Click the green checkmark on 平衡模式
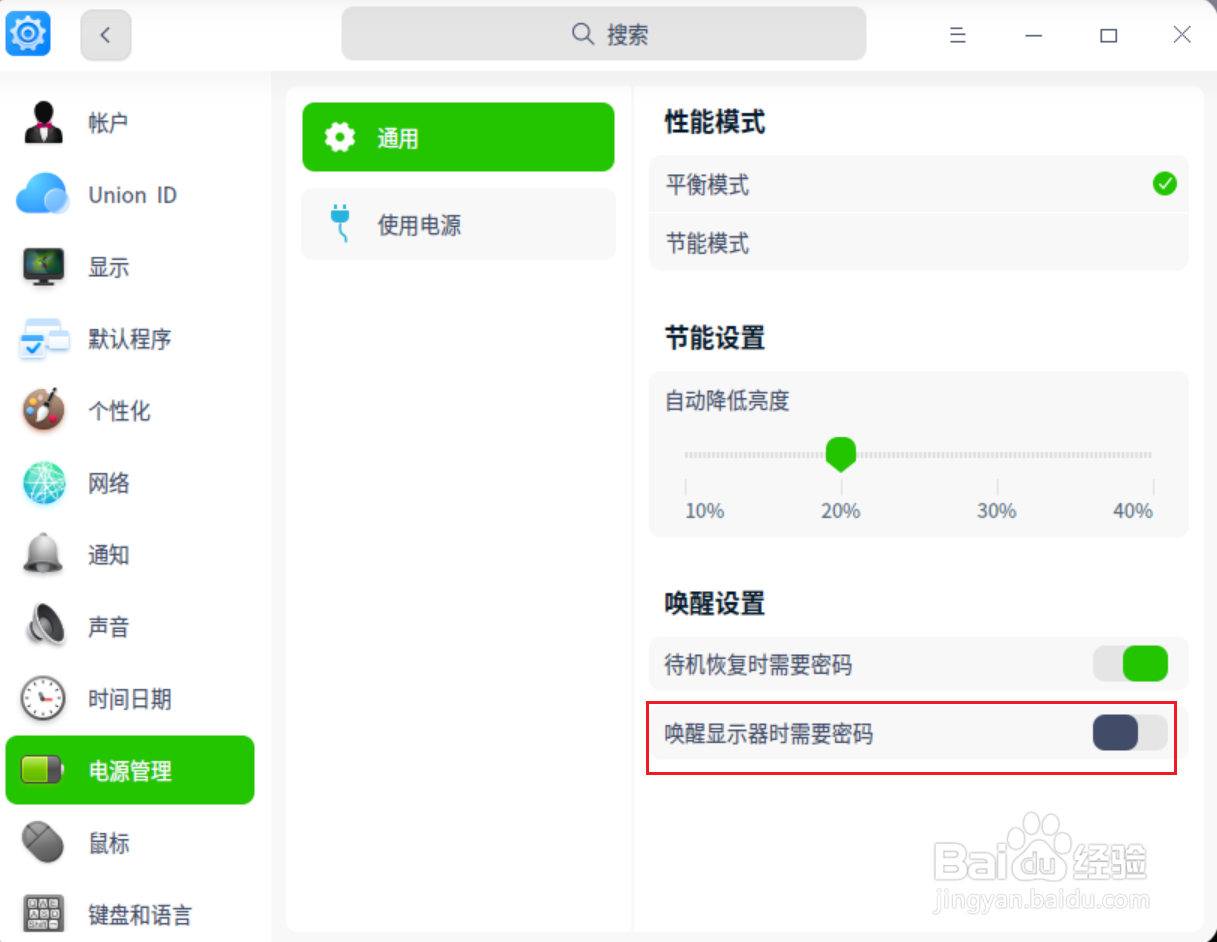 coord(1164,184)
